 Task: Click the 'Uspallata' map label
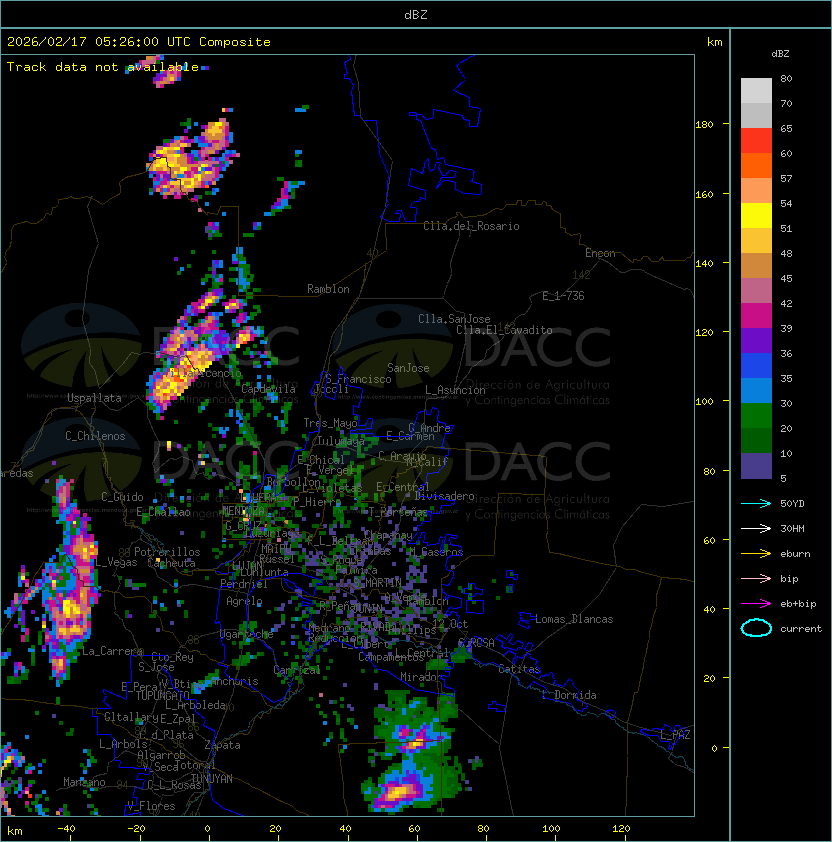(94, 398)
